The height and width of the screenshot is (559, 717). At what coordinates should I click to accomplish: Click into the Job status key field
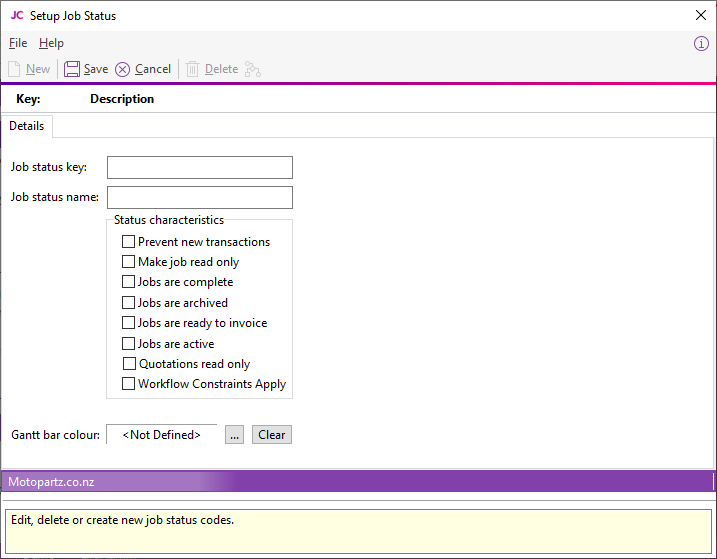[200, 167]
